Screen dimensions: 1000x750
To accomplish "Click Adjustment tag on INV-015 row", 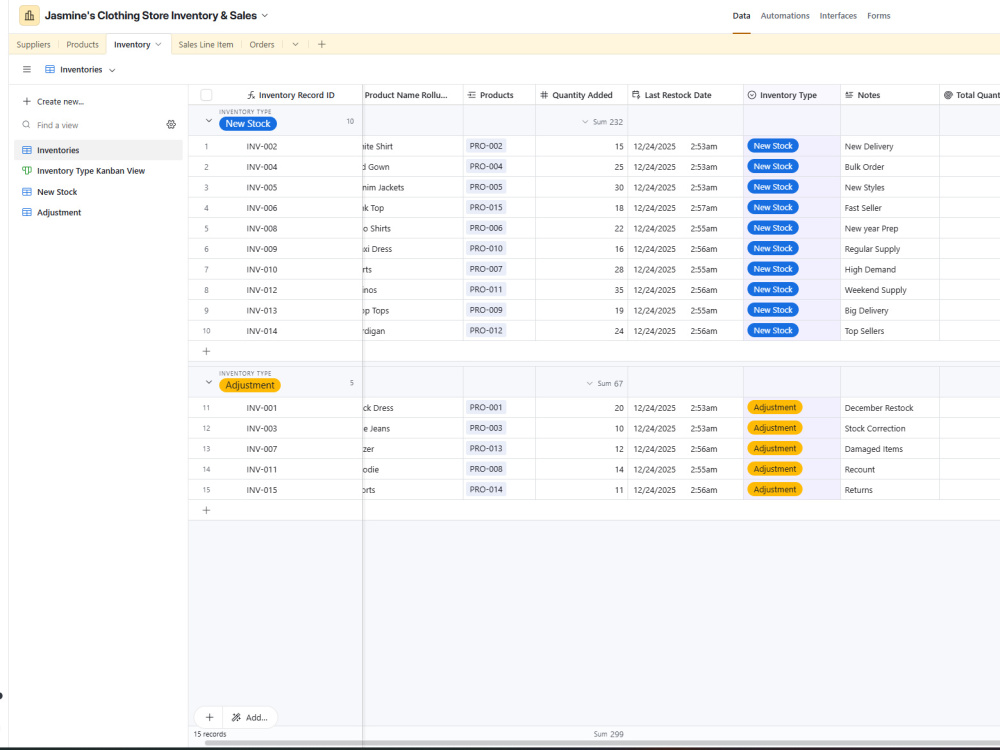I will pyautogui.click(x=774, y=490).
